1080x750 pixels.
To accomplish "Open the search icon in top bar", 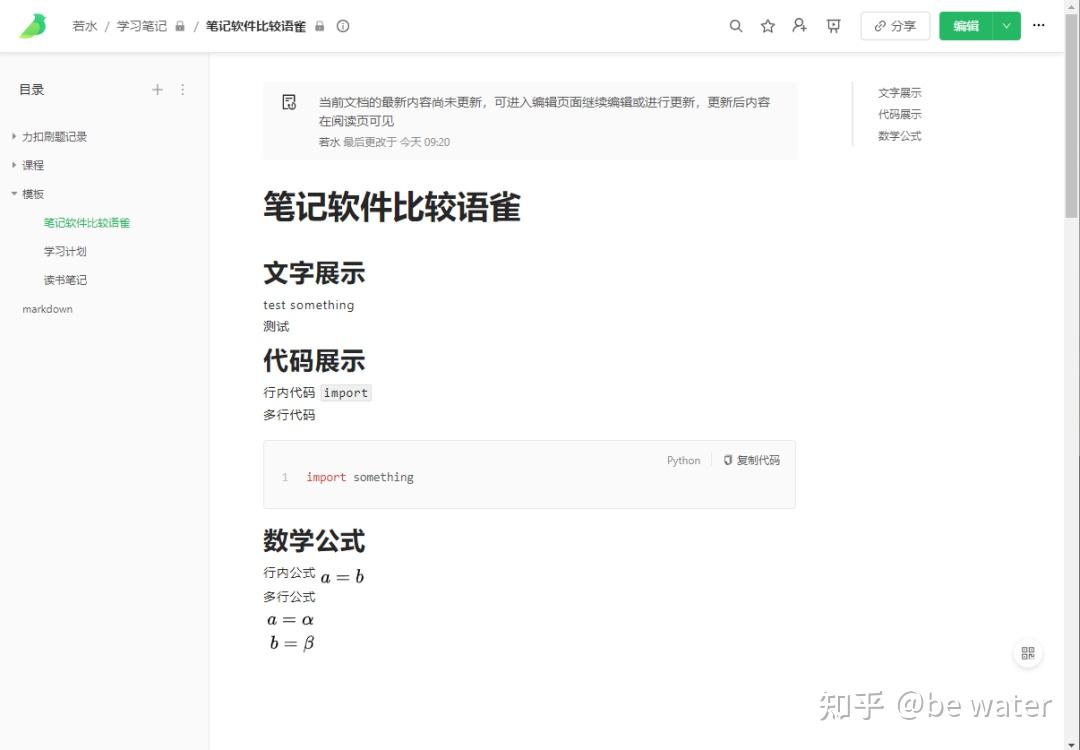I will tap(736, 26).
